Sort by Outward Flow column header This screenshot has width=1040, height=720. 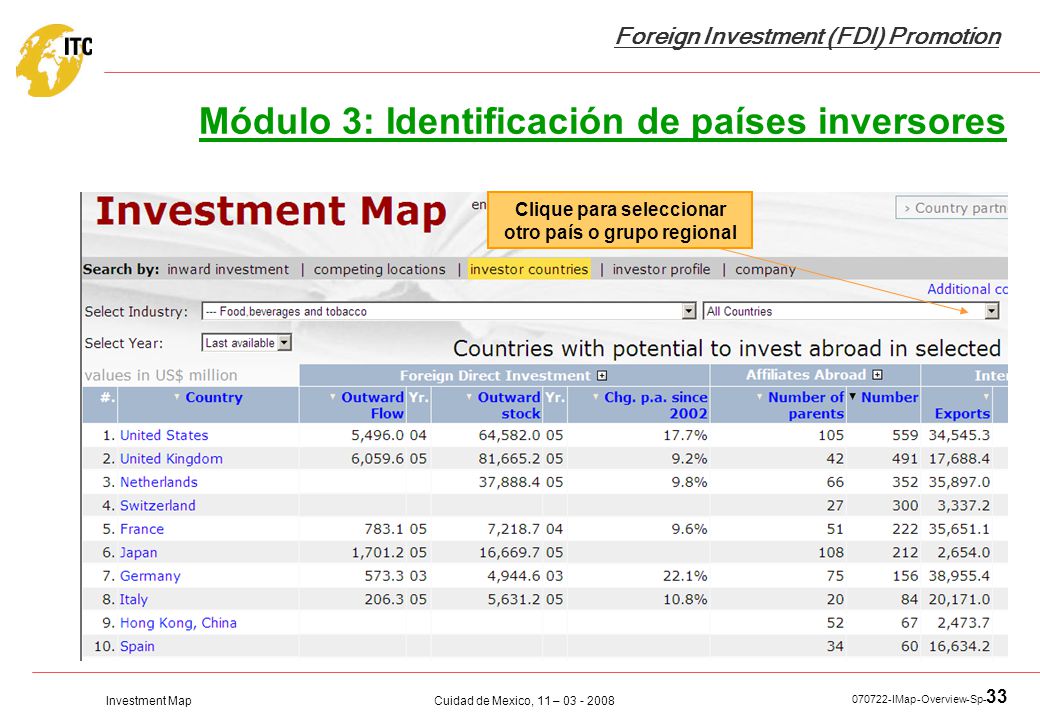[372, 405]
